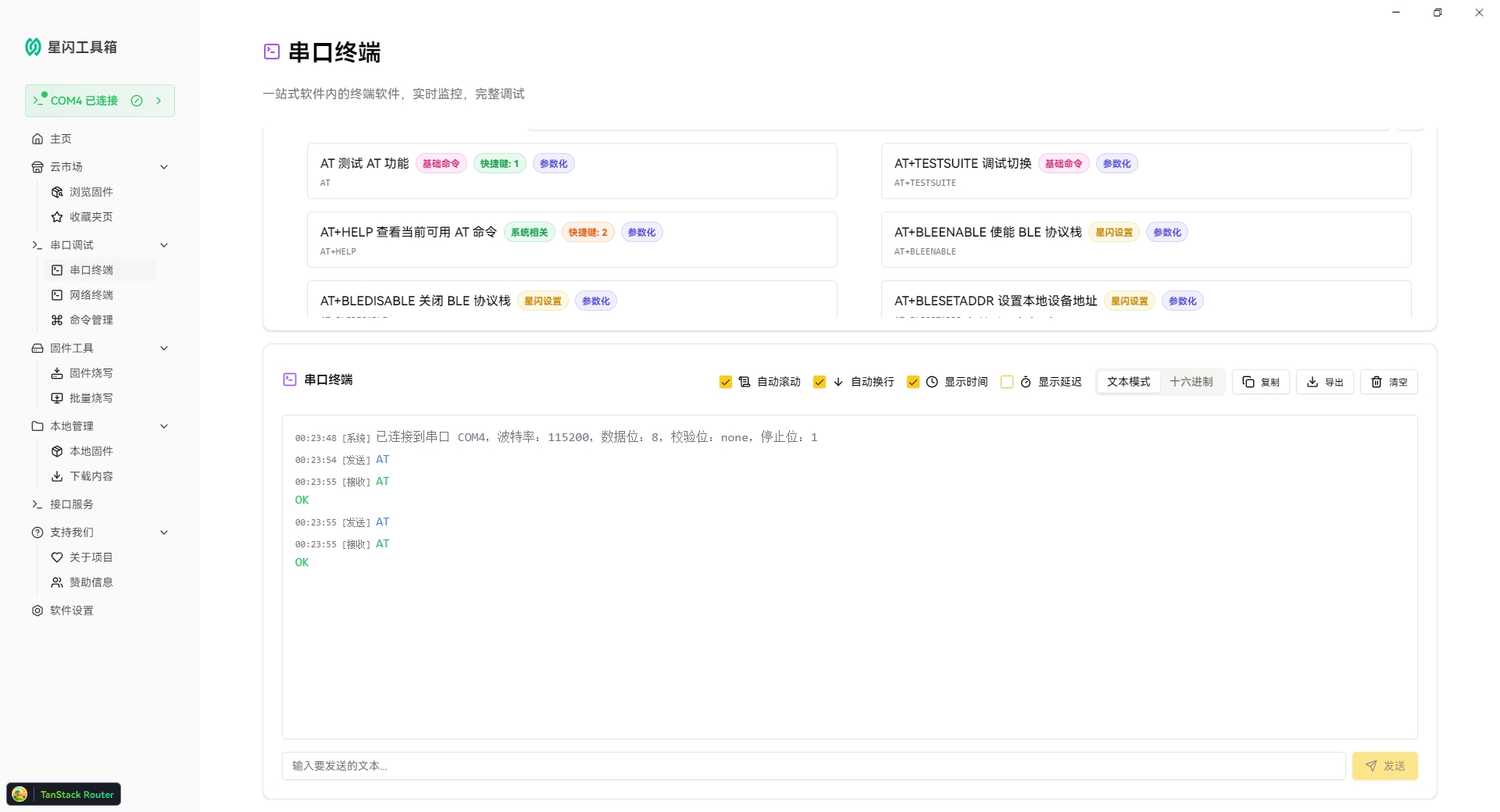Select the AT+TESTSUITE 调试切换 command card
1500x812 pixels.
click(1146, 171)
